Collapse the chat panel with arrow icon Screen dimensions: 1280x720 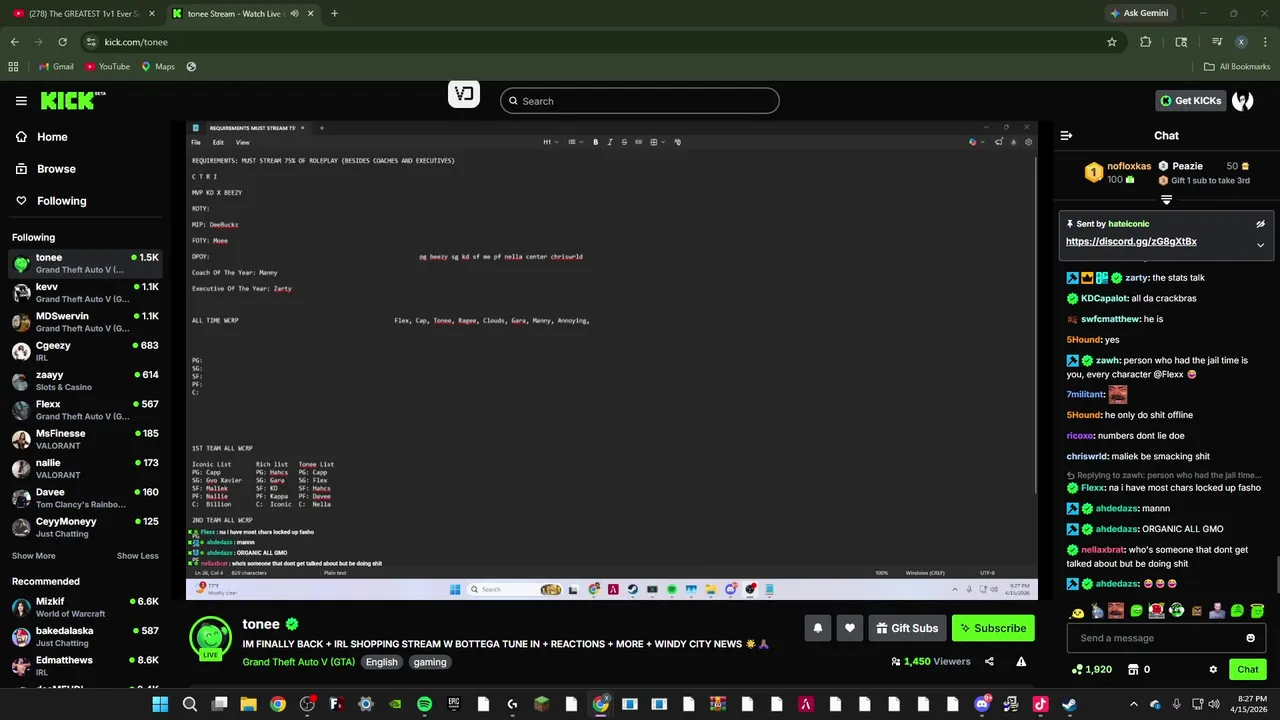[x=1066, y=135]
